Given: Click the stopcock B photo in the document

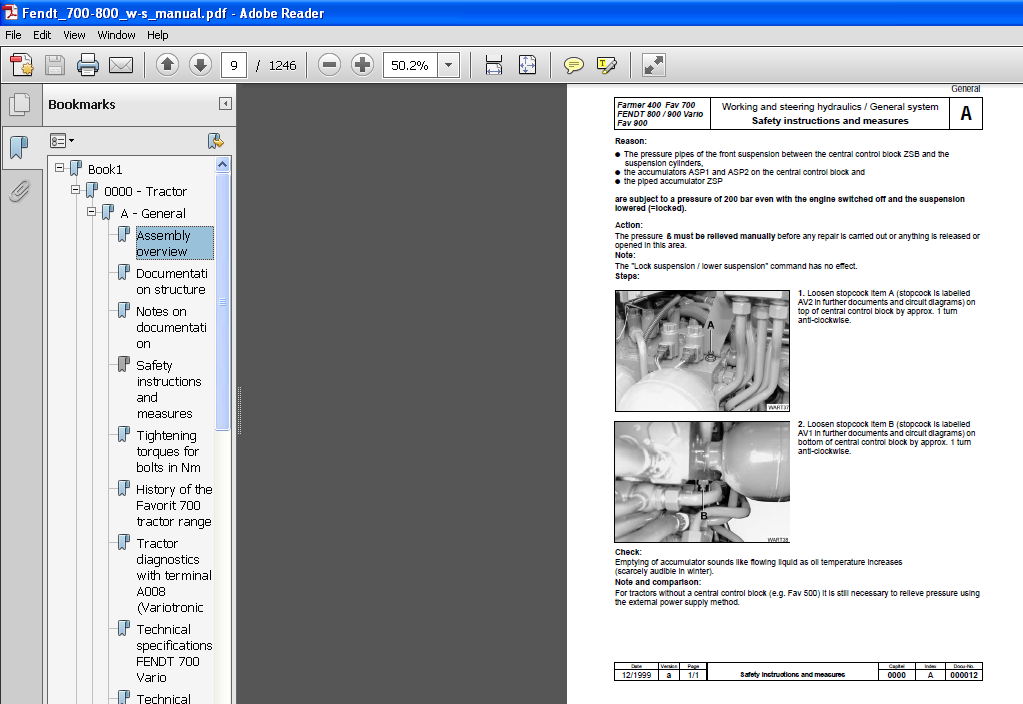Looking at the screenshot, I should pos(702,482).
